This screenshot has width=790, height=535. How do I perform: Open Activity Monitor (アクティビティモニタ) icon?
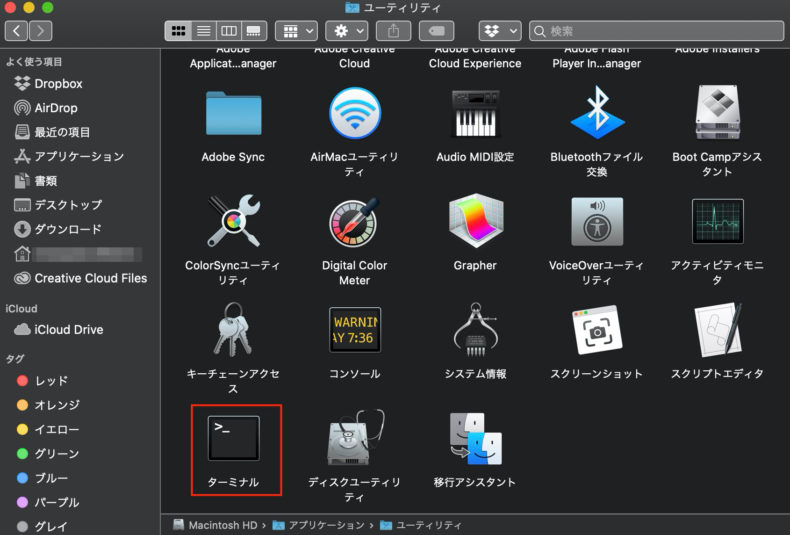point(717,221)
